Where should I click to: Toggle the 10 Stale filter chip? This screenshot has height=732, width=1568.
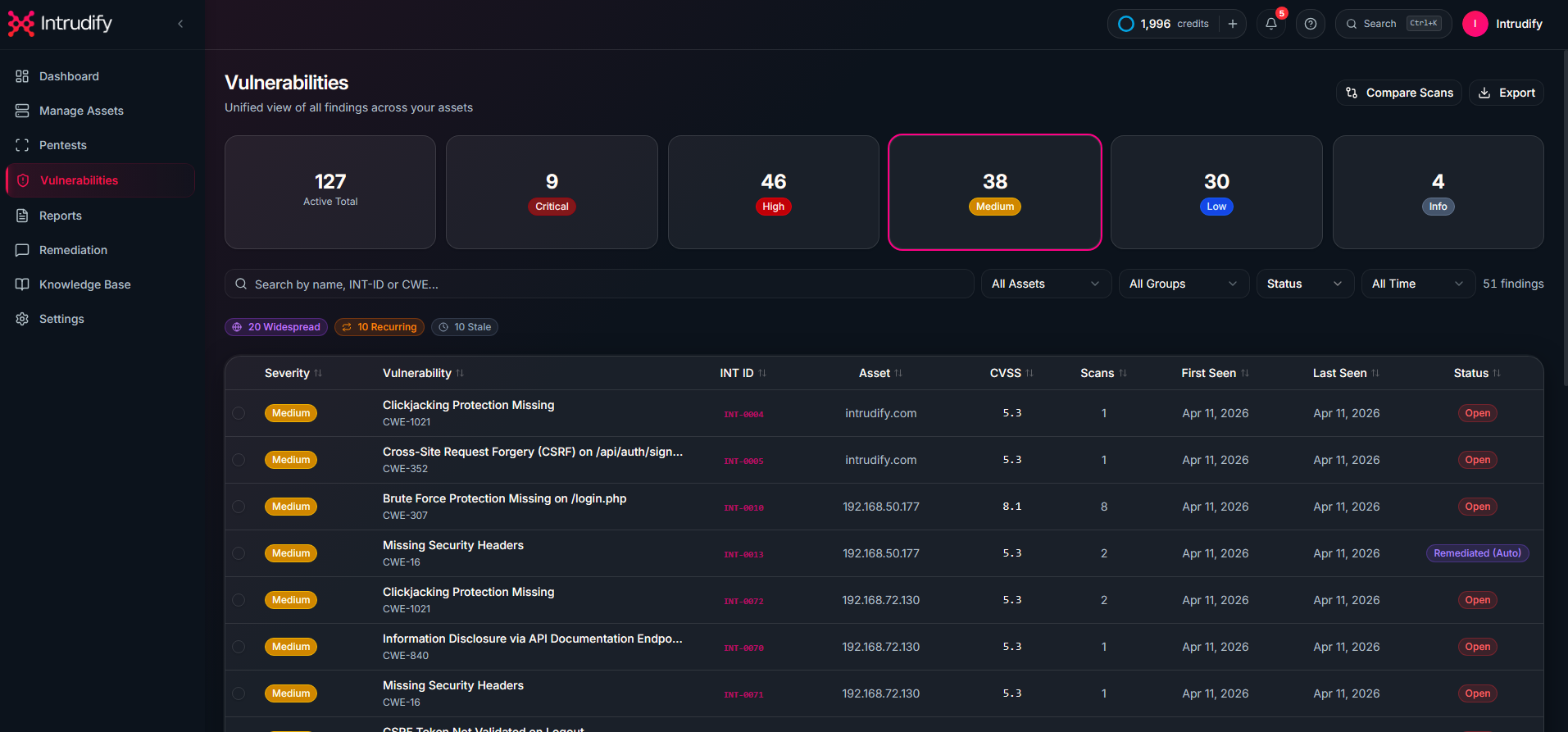point(465,327)
